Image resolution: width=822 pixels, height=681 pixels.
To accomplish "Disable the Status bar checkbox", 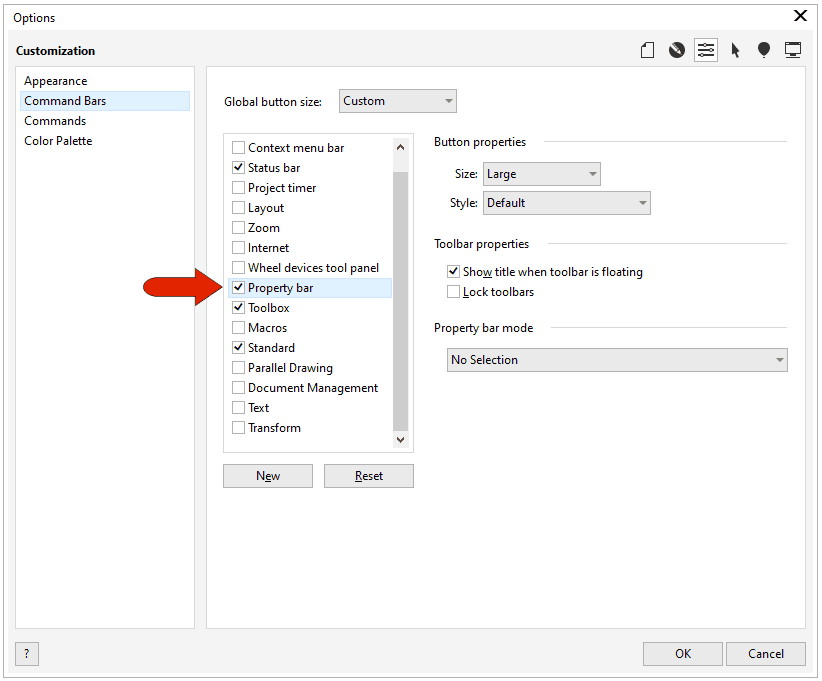I will pyautogui.click(x=237, y=167).
